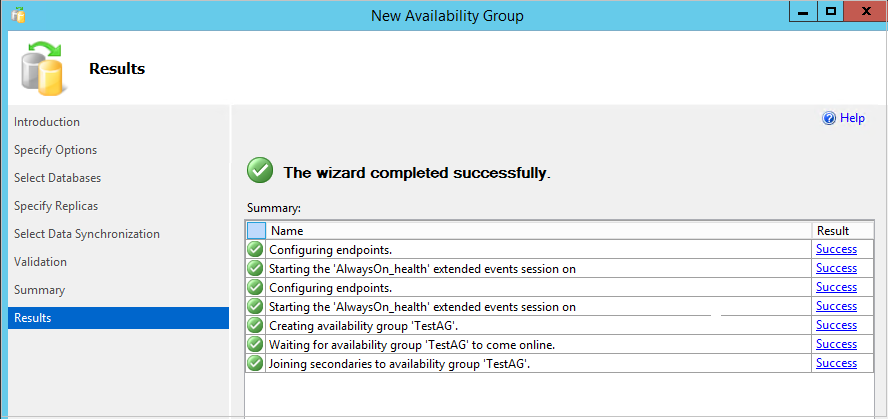Screen dimensions: 888x419
Task: Open Specify Replicas wizard page
Action: pyautogui.click(x=57, y=206)
